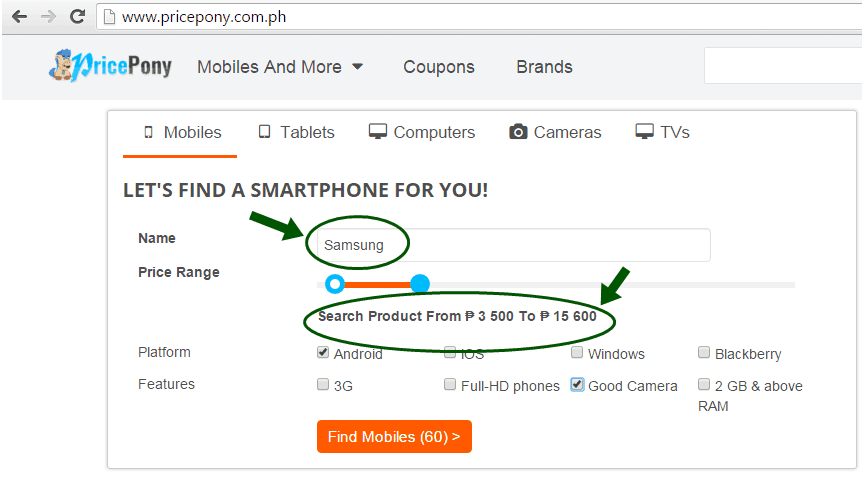Click the monitor icon beside Computers
This screenshot has height=479, width=862.
point(378,132)
